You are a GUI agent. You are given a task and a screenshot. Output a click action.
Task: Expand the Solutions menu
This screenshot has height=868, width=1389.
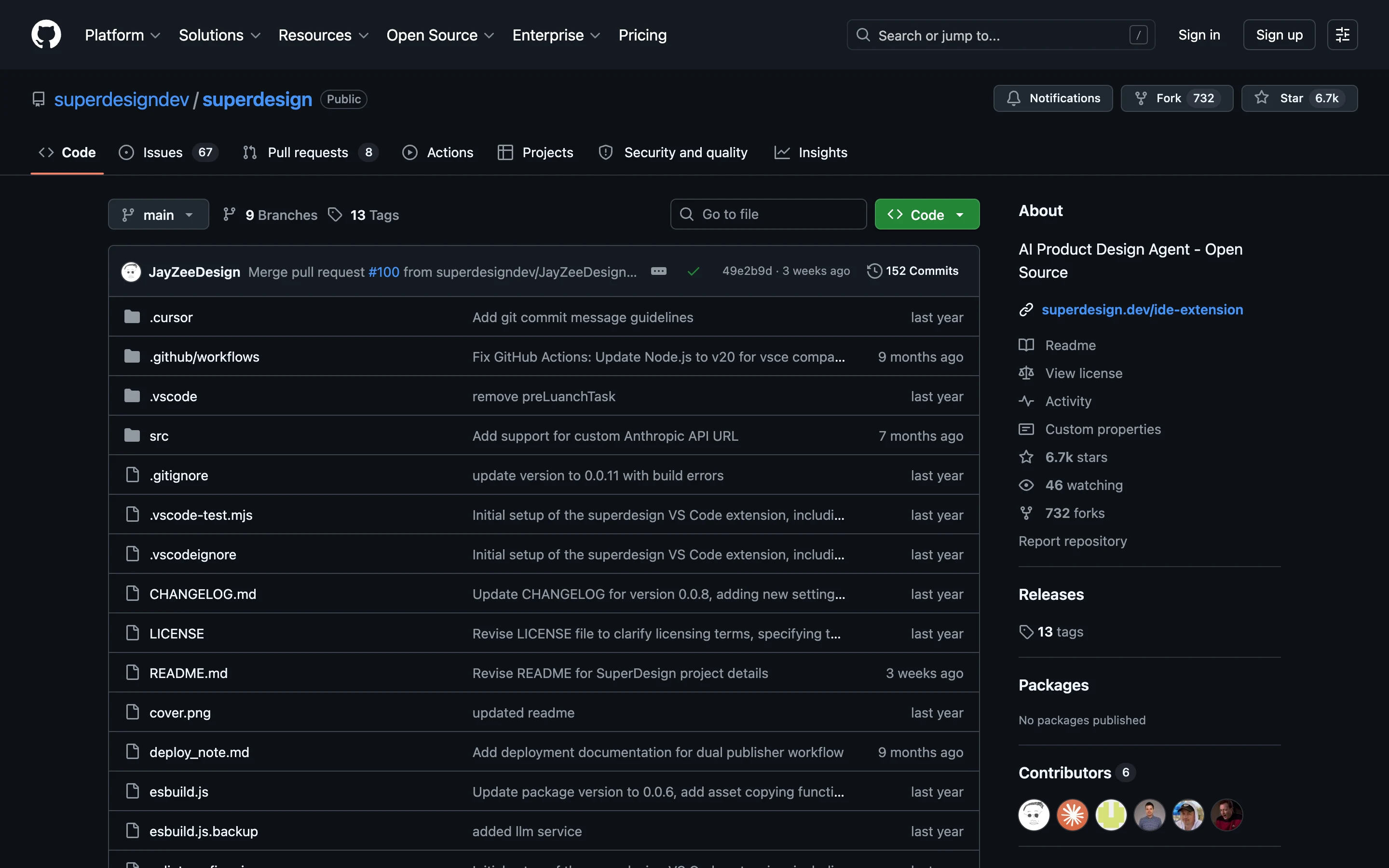point(220,35)
